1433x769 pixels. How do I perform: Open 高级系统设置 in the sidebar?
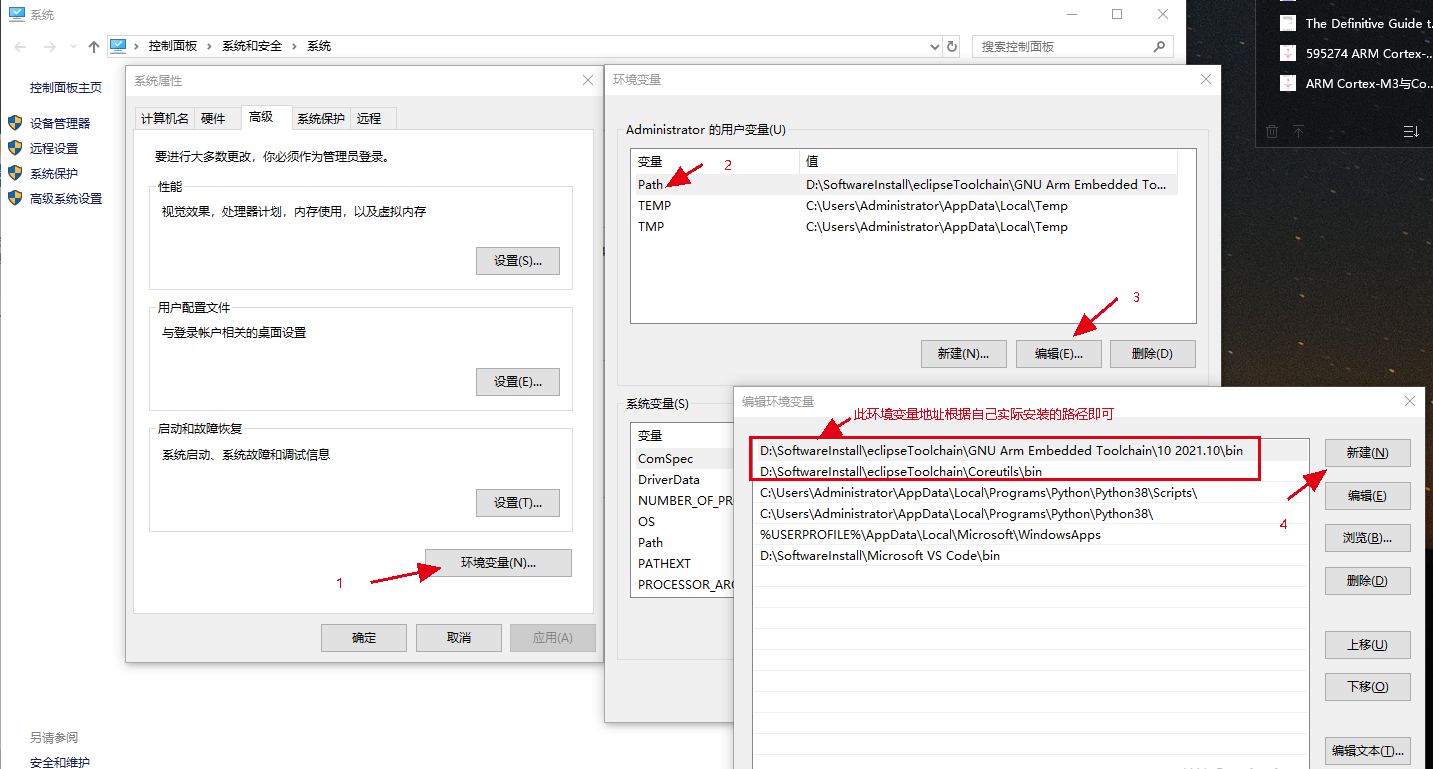coord(64,197)
